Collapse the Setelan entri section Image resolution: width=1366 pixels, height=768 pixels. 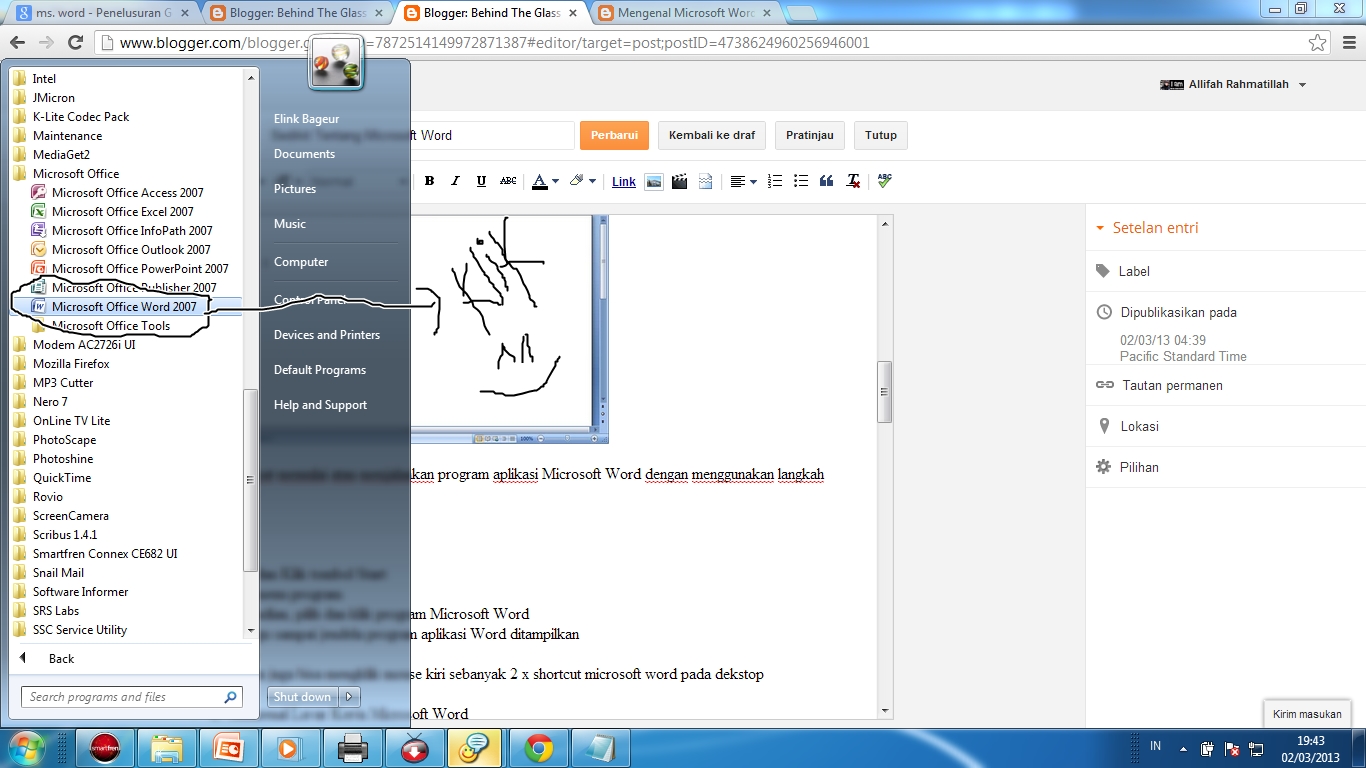(1101, 228)
